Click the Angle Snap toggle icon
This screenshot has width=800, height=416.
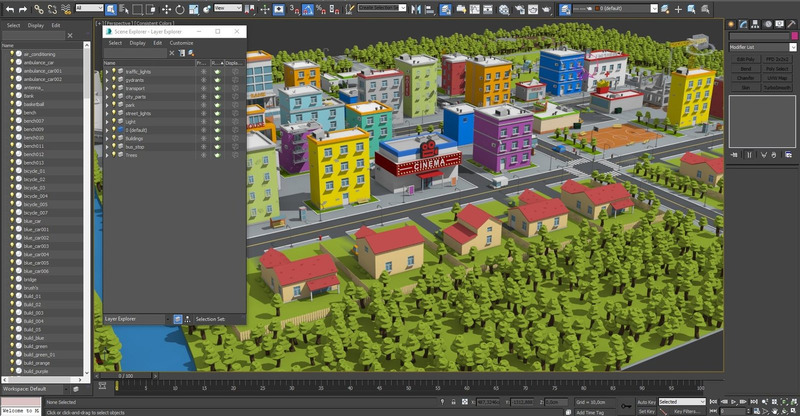click(x=308, y=9)
